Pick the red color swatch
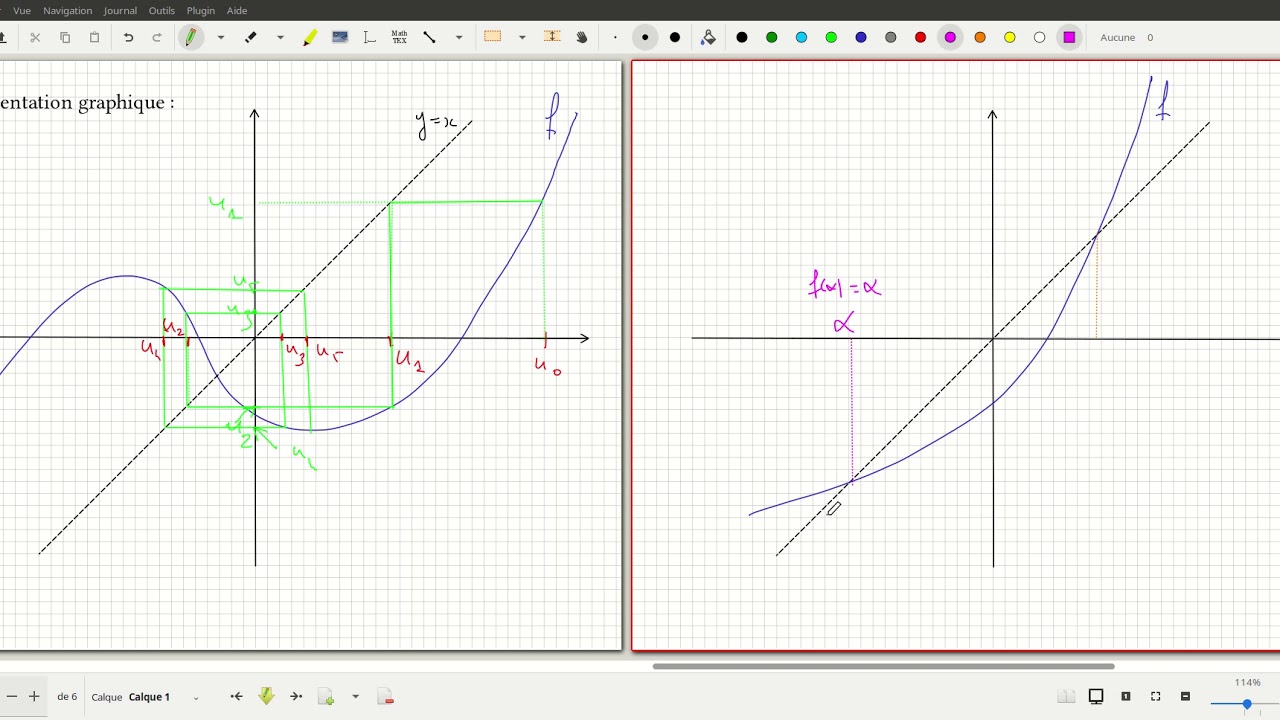This screenshot has width=1280, height=720. (x=920, y=37)
